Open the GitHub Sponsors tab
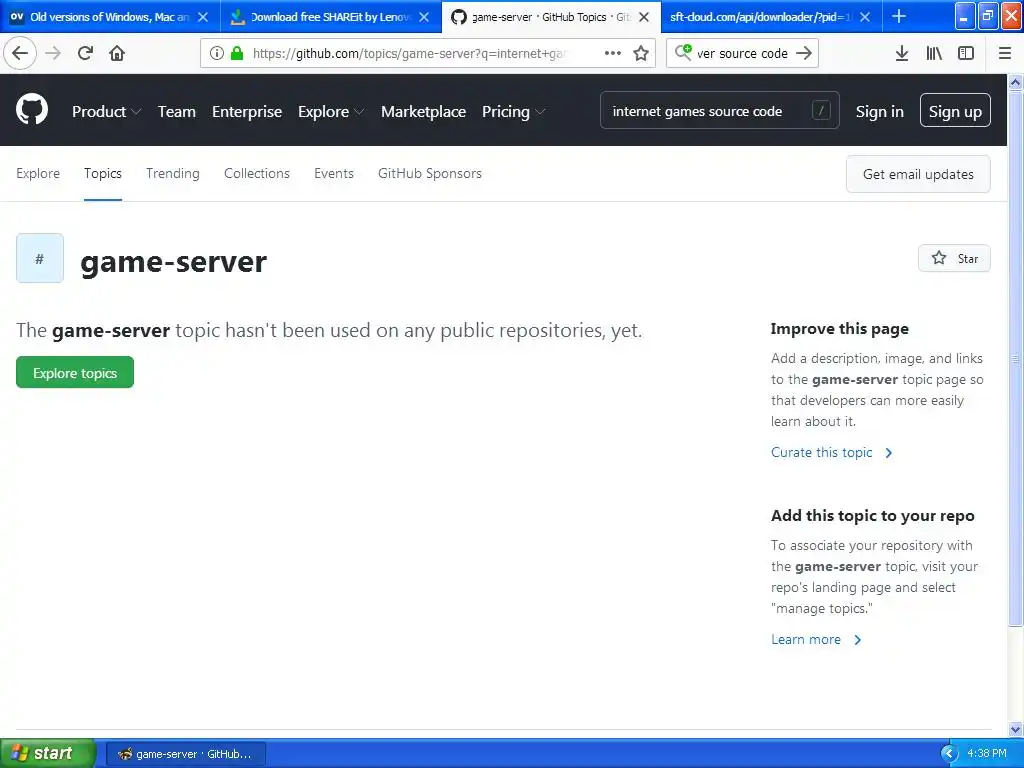 pos(430,173)
